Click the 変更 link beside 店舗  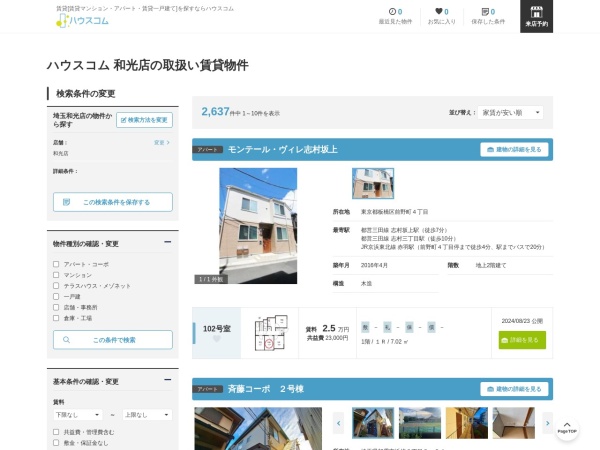161,142
